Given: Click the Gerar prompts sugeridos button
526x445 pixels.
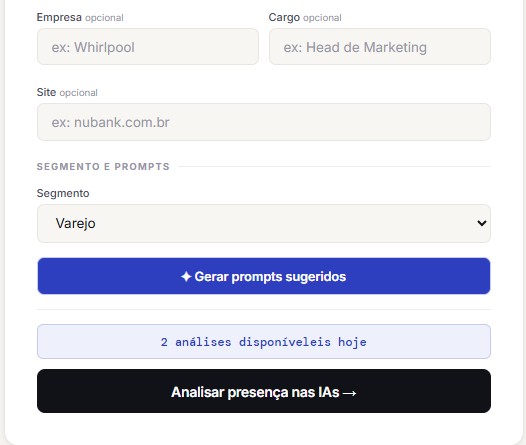Looking at the screenshot, I should tap(264, 276).
